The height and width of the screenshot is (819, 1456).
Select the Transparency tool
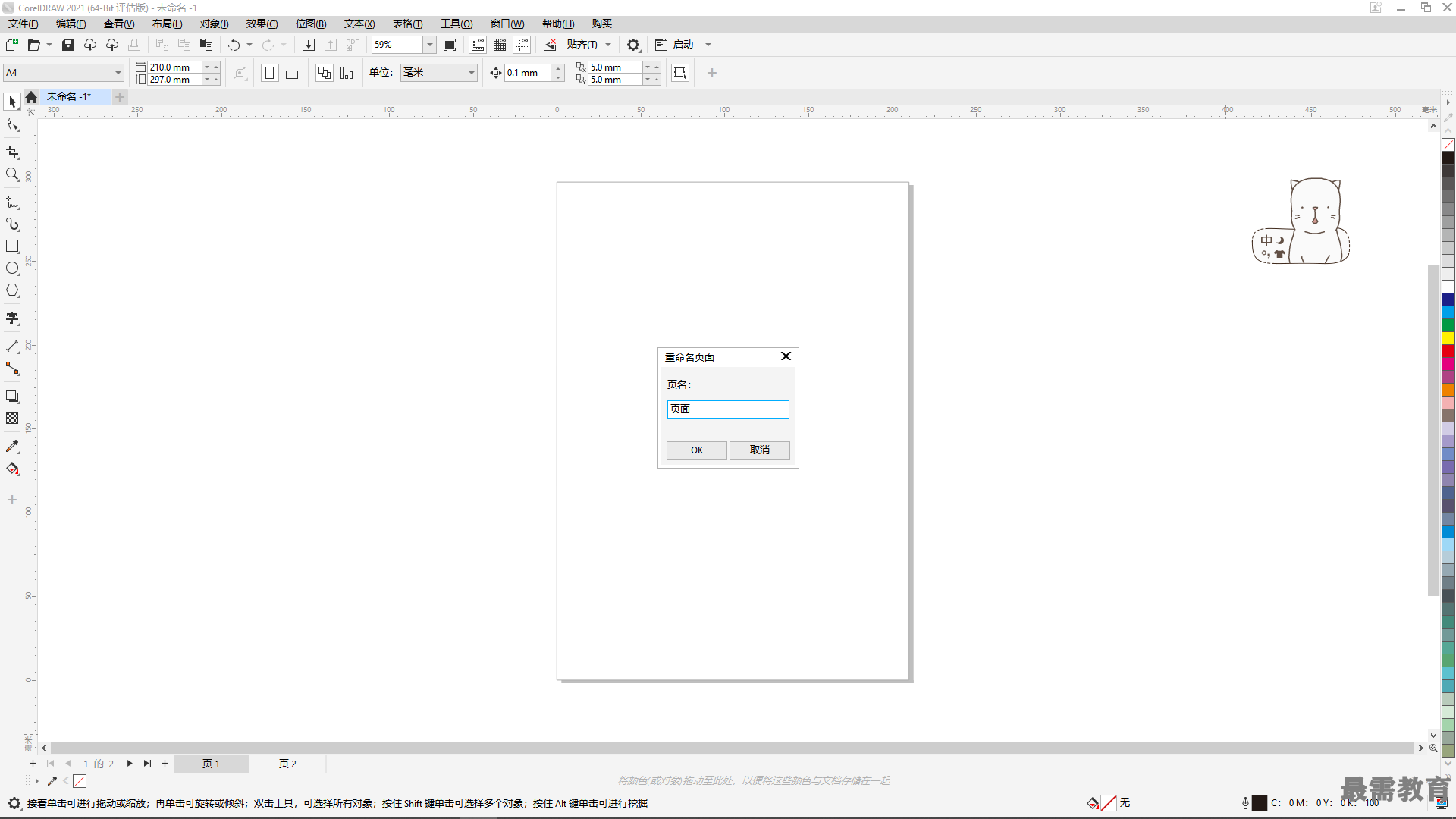pyautogui.click(x=12, y=418)
